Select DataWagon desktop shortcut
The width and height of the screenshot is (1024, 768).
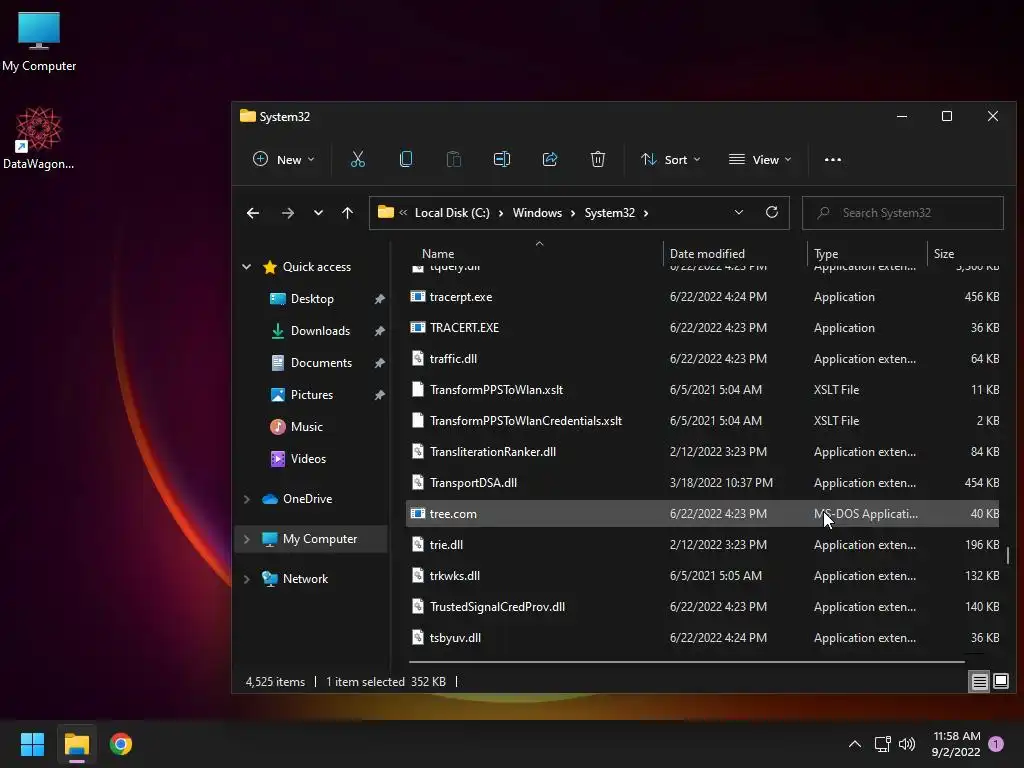click(x=39, y=138)
